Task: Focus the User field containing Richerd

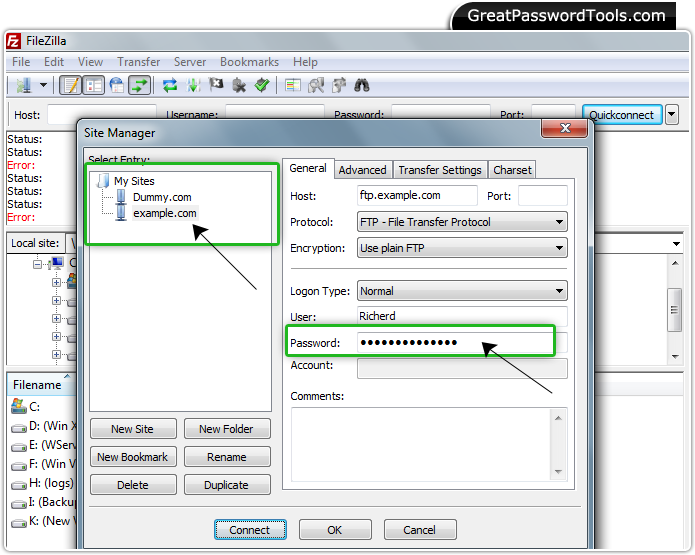Action: [462, 316]
